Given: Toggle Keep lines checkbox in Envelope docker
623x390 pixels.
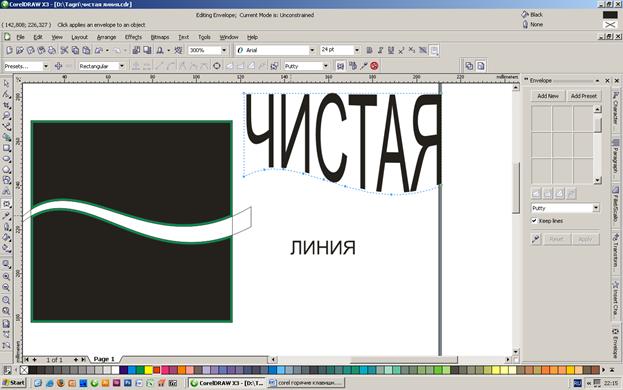Looking at the screenshot, I should tap(534, 221).
